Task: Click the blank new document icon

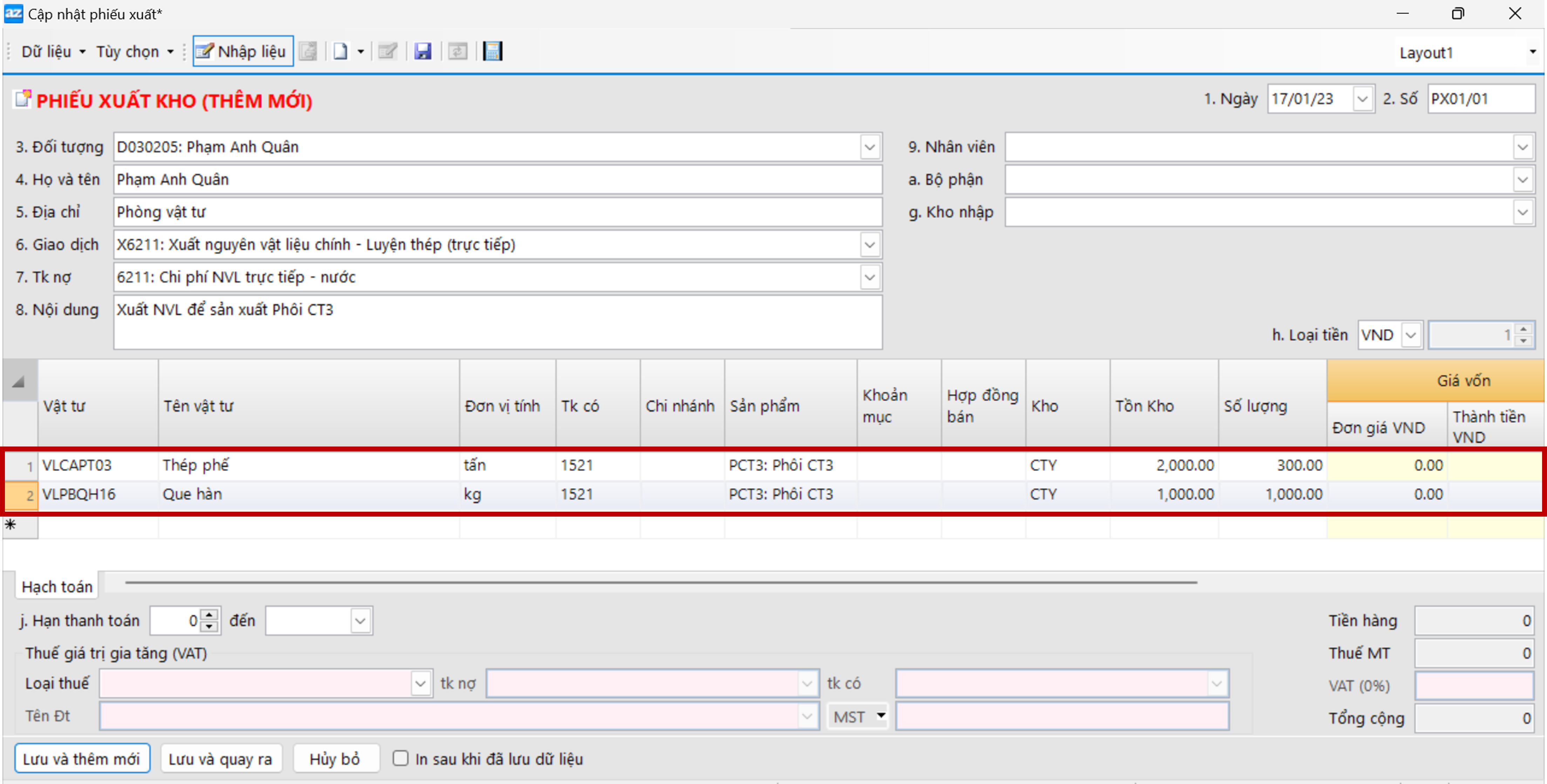Action: coord(341,52)
